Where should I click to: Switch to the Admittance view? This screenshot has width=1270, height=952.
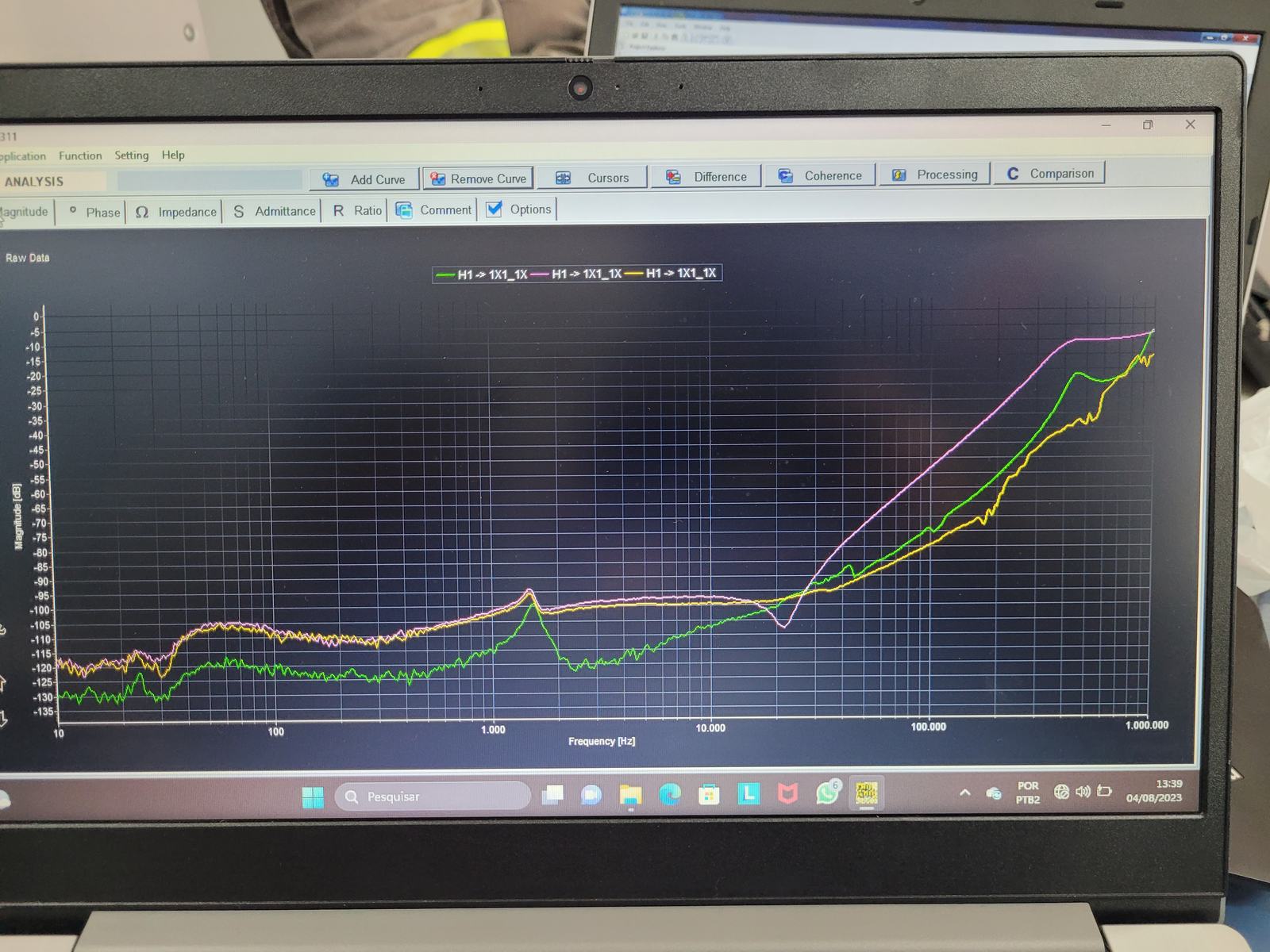pyautogui.click(x=273, y=211)
